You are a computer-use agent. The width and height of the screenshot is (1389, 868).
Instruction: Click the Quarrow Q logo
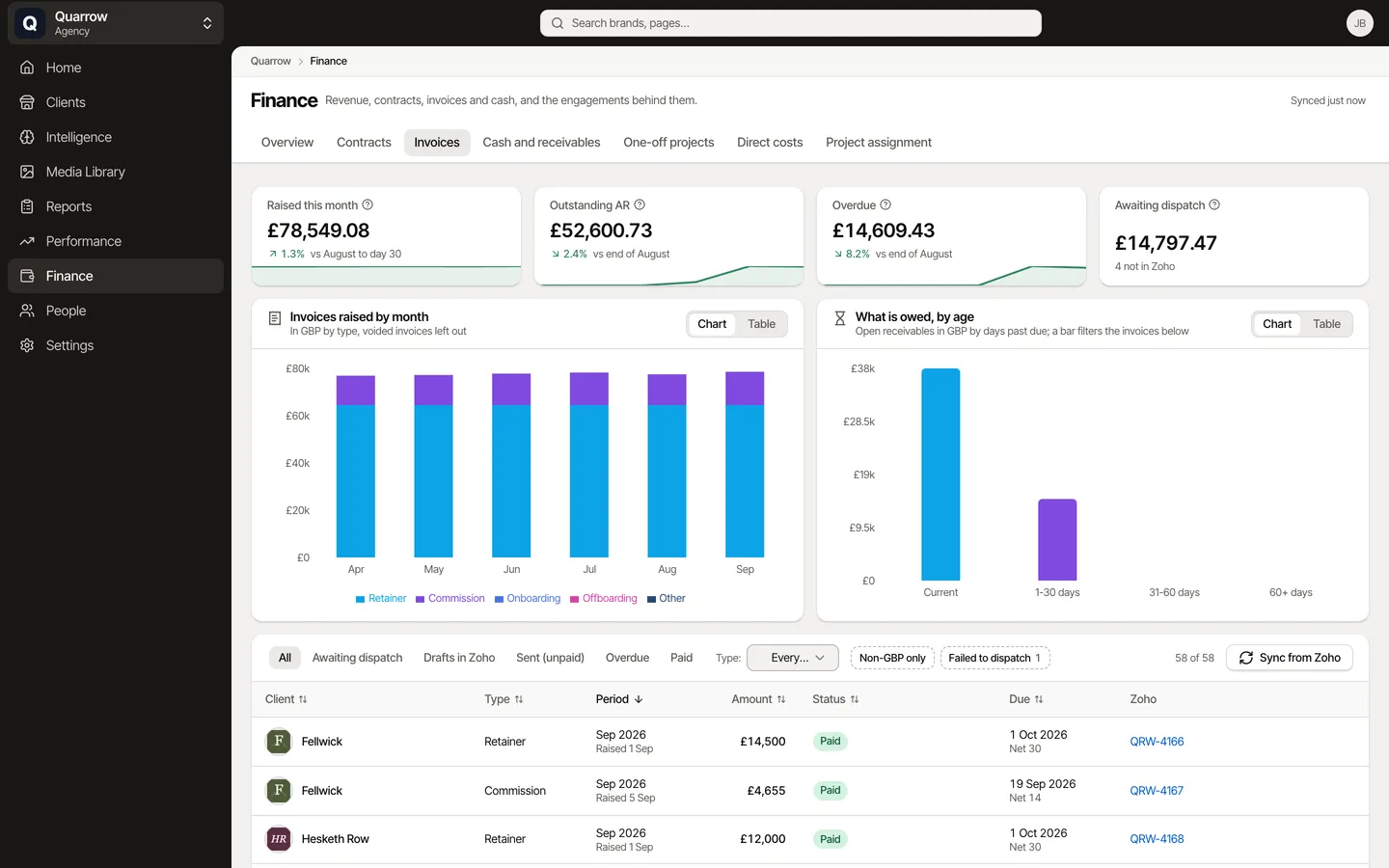pos(30,23)
